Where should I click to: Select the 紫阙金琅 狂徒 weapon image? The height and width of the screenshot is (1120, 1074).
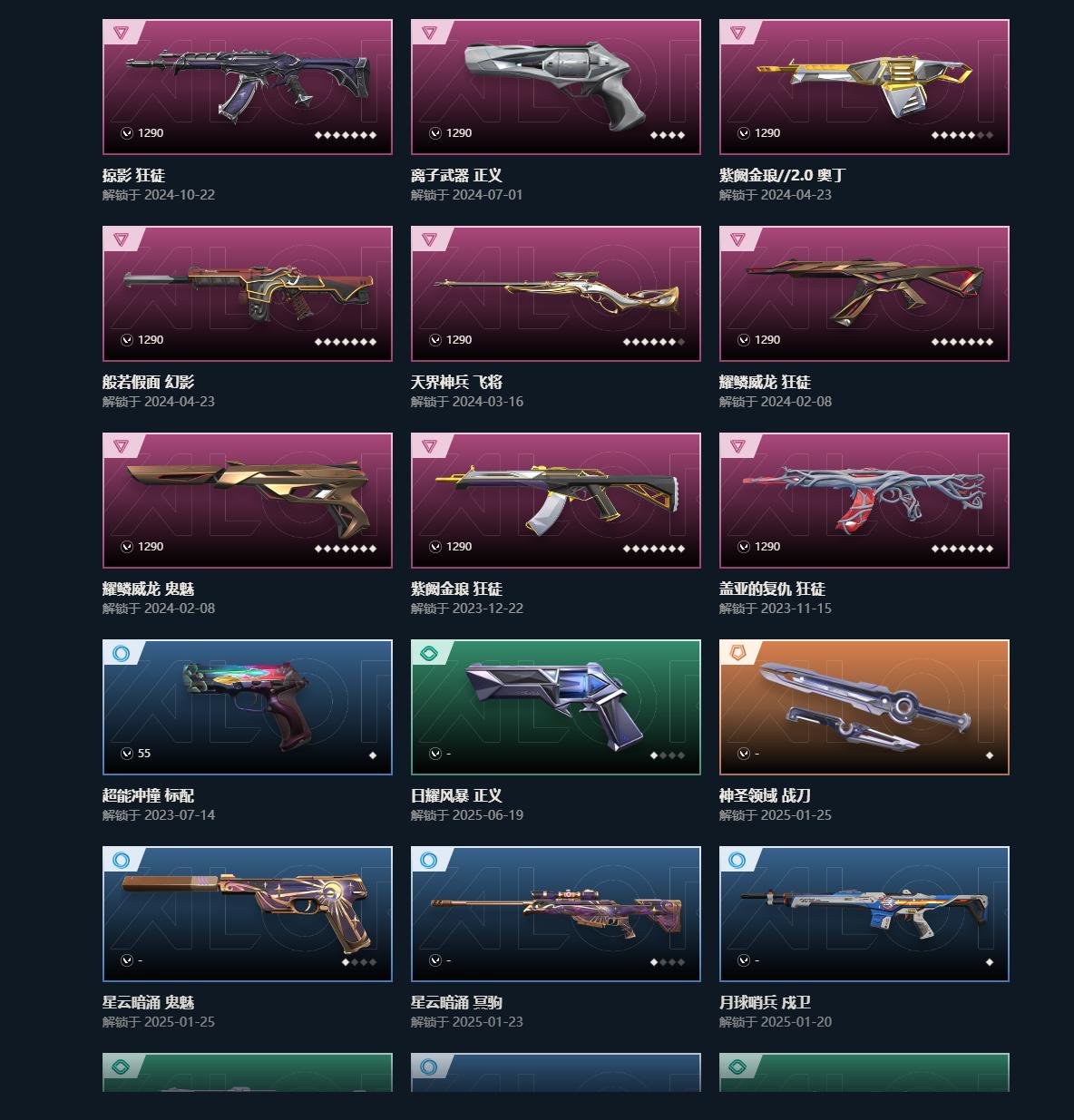556,499
